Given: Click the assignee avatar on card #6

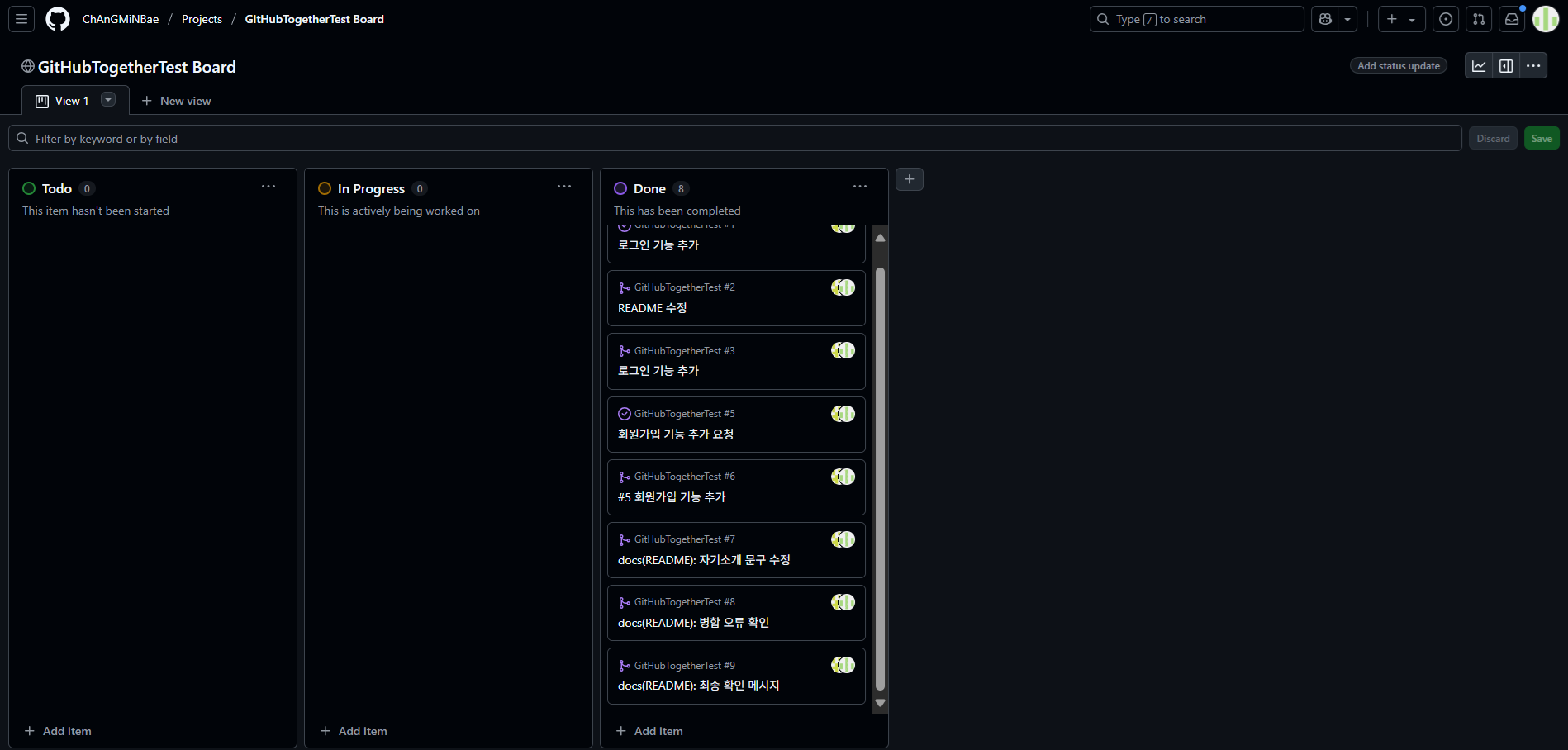Looking at the screenshot, I should coord(843,477).
